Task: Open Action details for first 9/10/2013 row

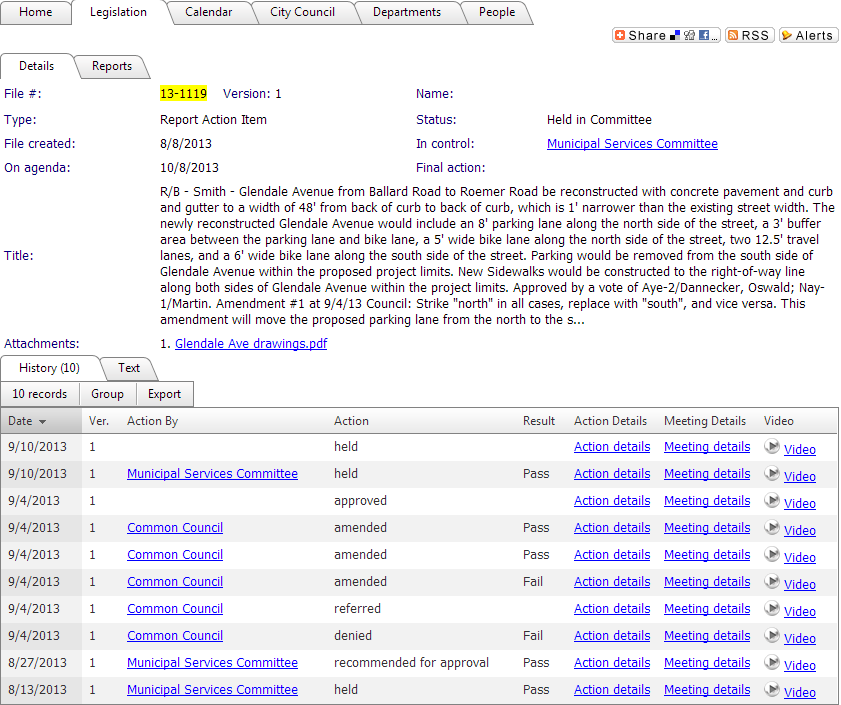Action: coord(612,447)
